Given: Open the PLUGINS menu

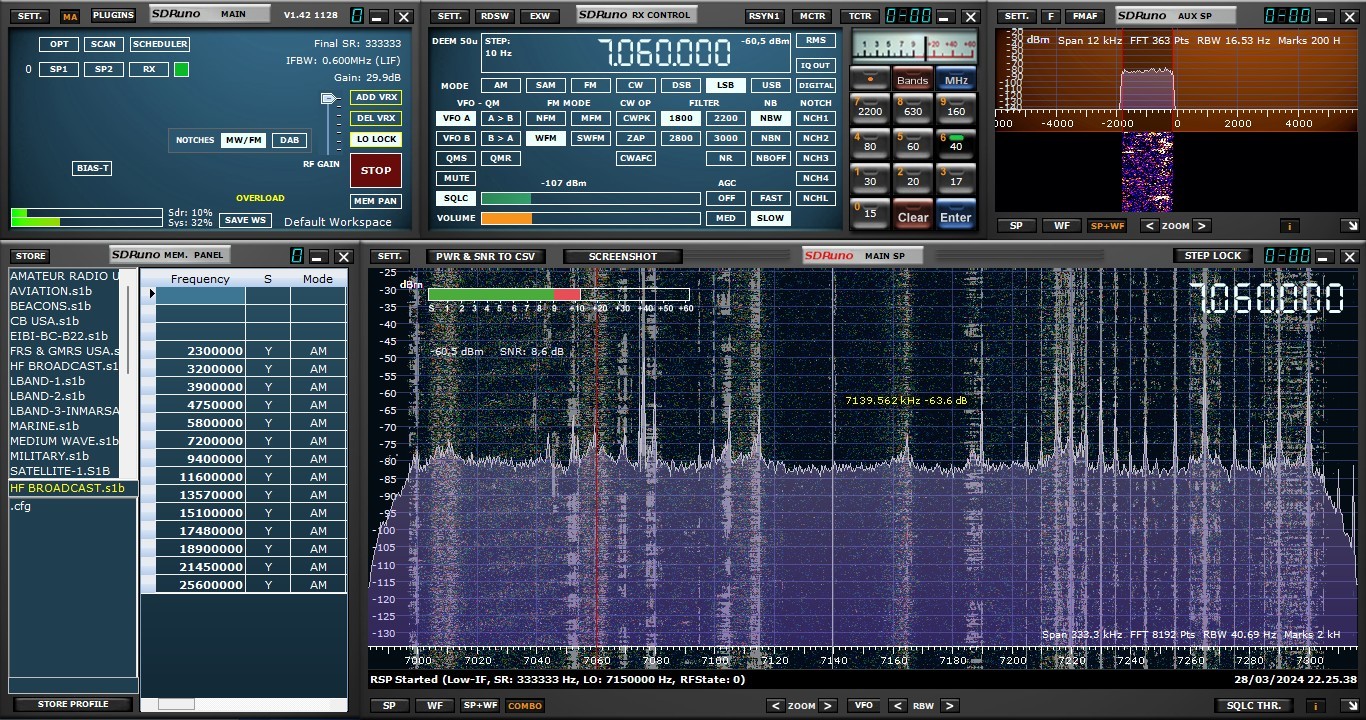Looking at the screenshot, I should (x=113, y=16).
